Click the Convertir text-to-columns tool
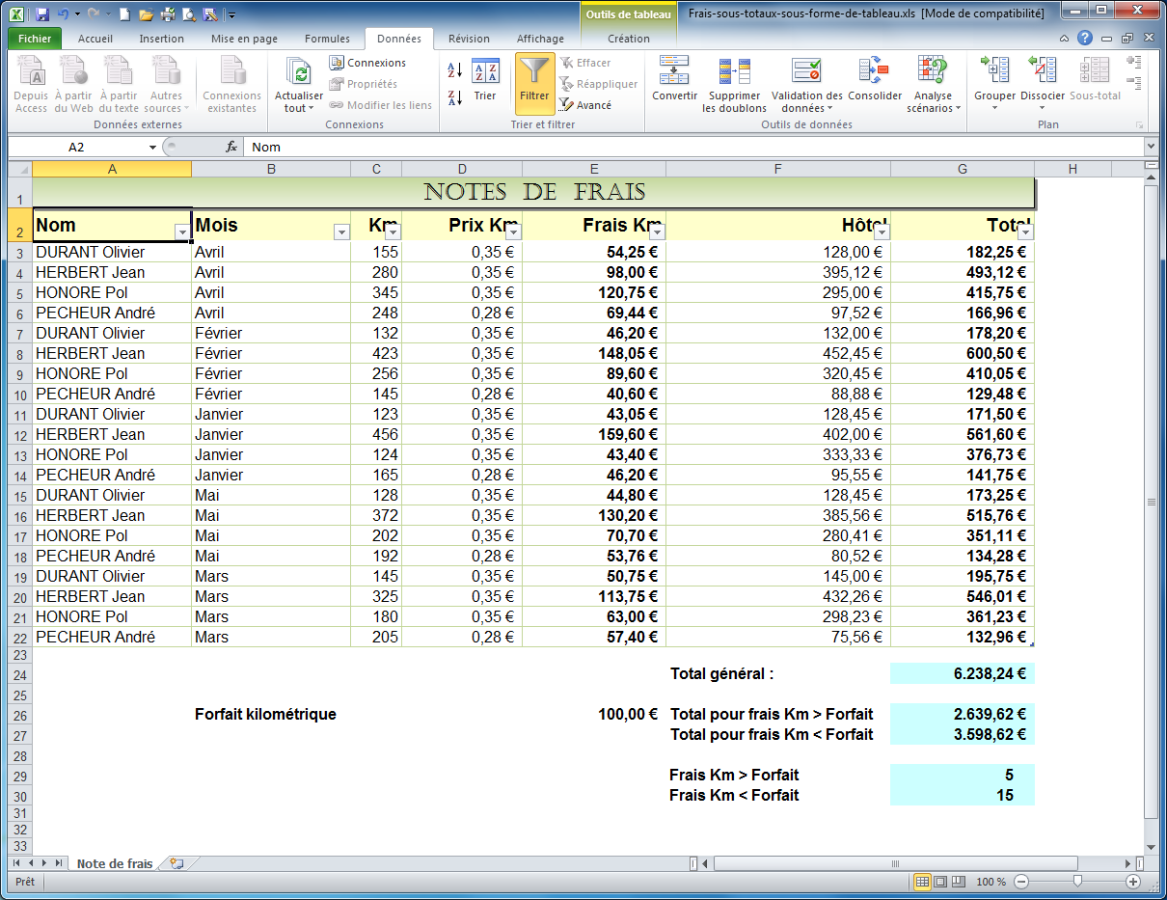1167x900 pixels. click(x=674, y=80)
